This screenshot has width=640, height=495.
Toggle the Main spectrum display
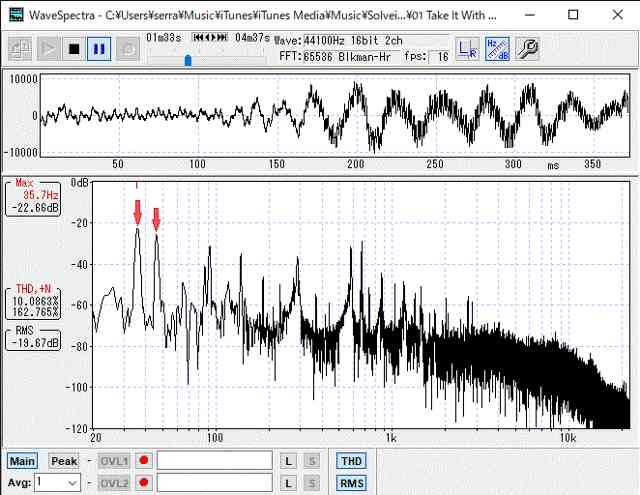pyautogui.click(x=22, y=461)
